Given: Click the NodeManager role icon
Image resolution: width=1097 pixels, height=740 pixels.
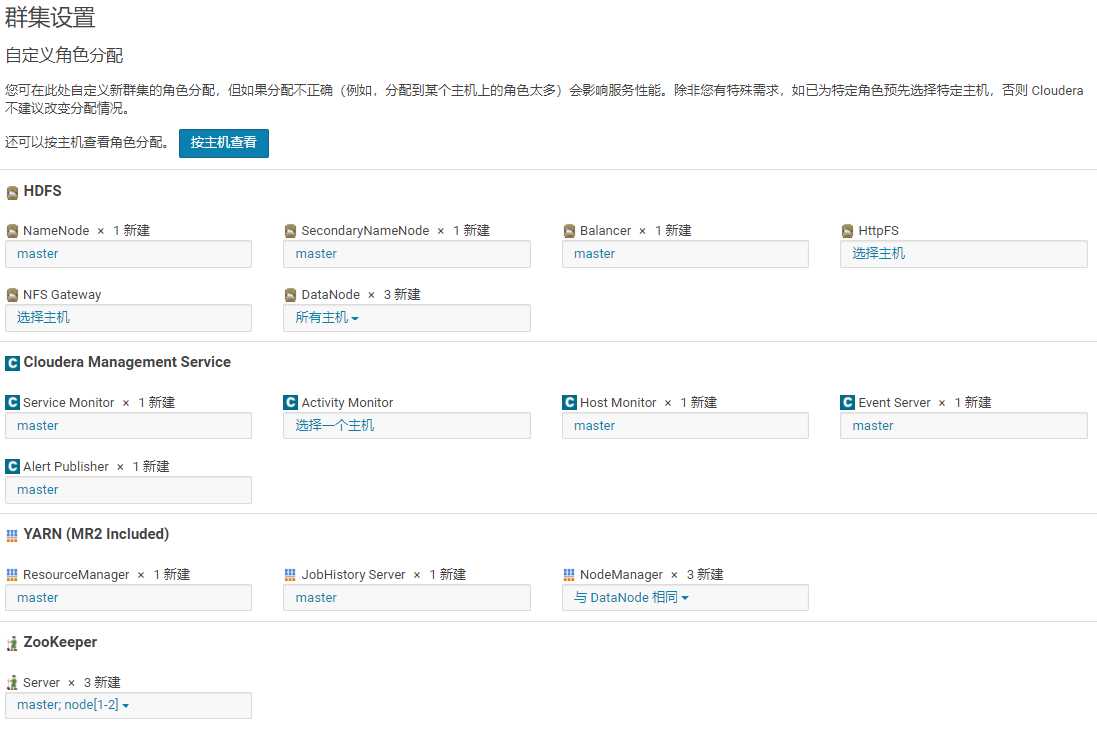Looking at the screenshot, I should pos(569,575).
